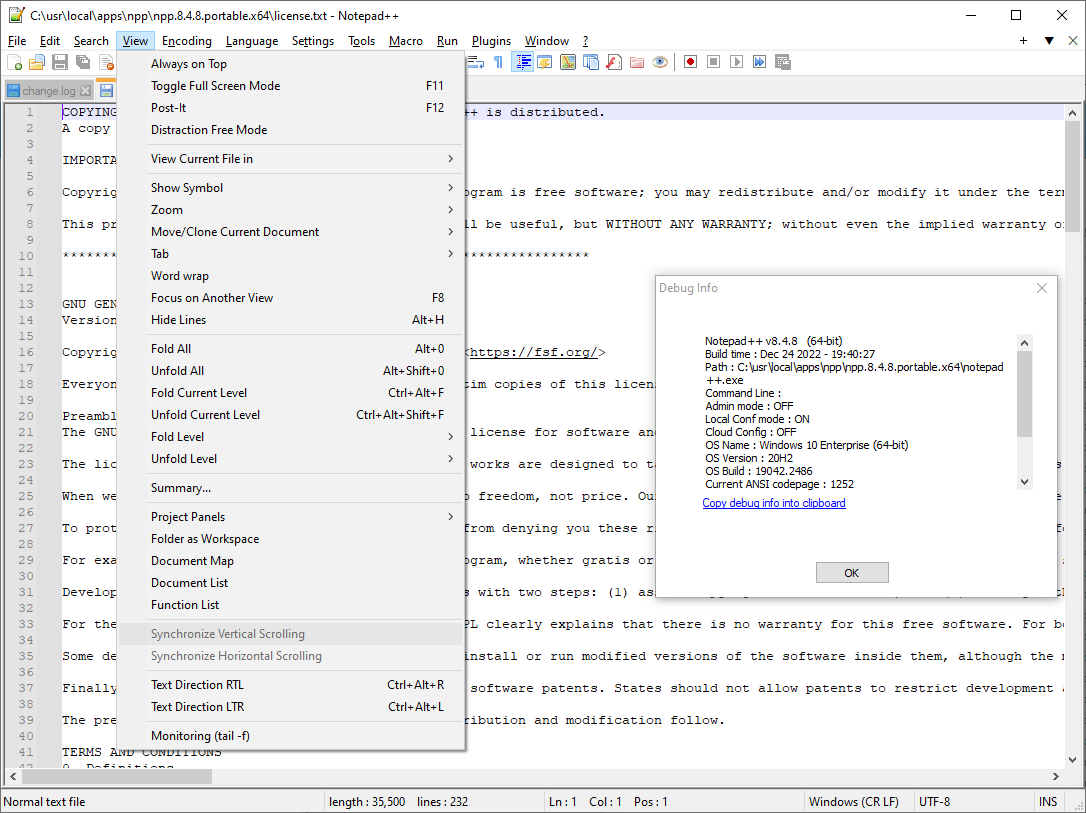
Task: Click the down-triangle icon beside the menu bar
Action: [x=1049, y=41]
